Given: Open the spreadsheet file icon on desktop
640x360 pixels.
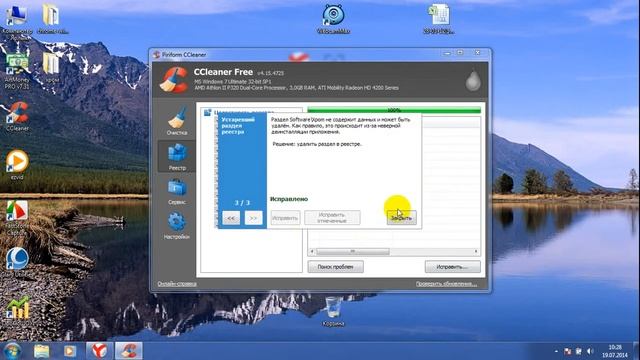Looking at the screenshot, I should (x=439, y=19).
